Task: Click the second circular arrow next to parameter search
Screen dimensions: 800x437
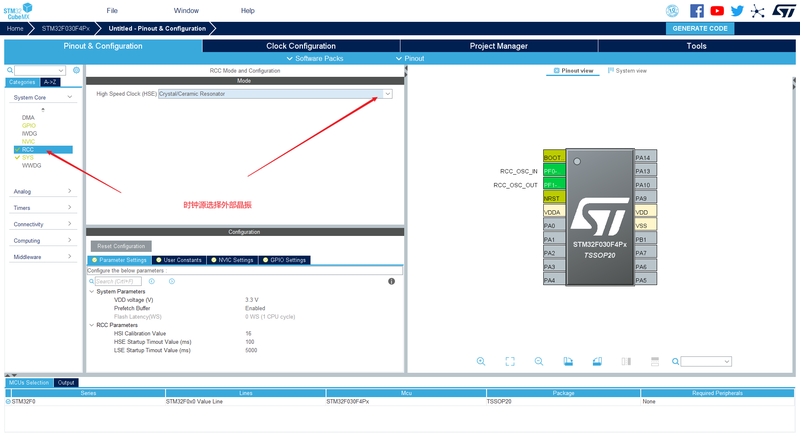Action: tap(172, 281)
